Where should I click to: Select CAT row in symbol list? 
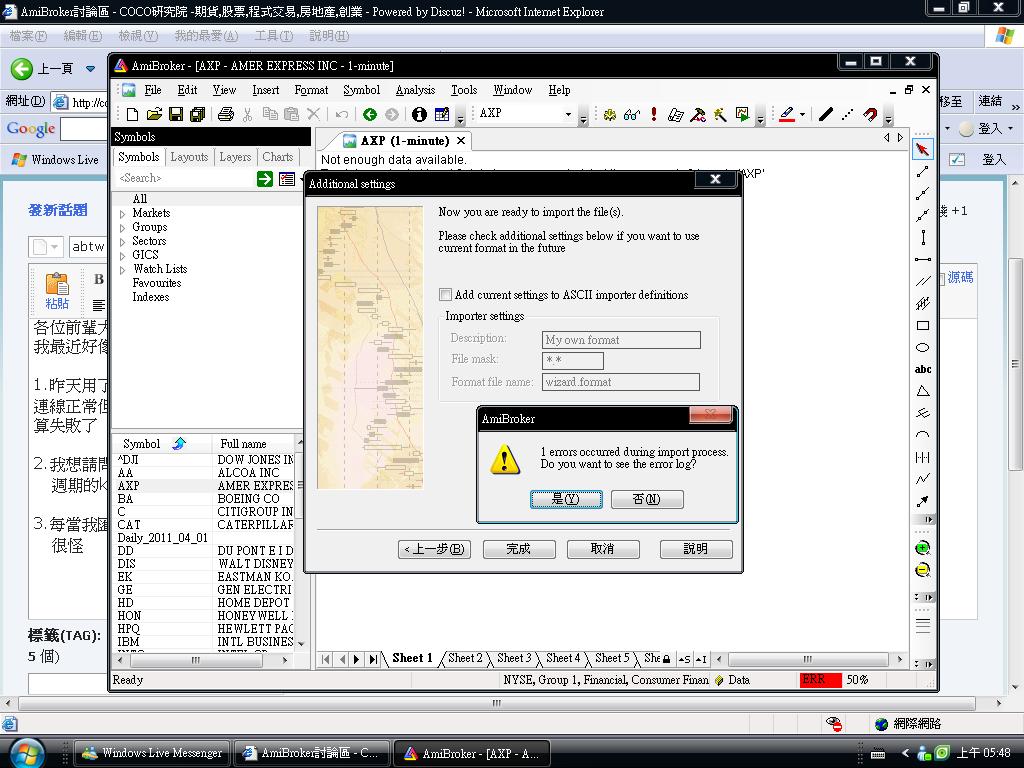coord(204,525)
